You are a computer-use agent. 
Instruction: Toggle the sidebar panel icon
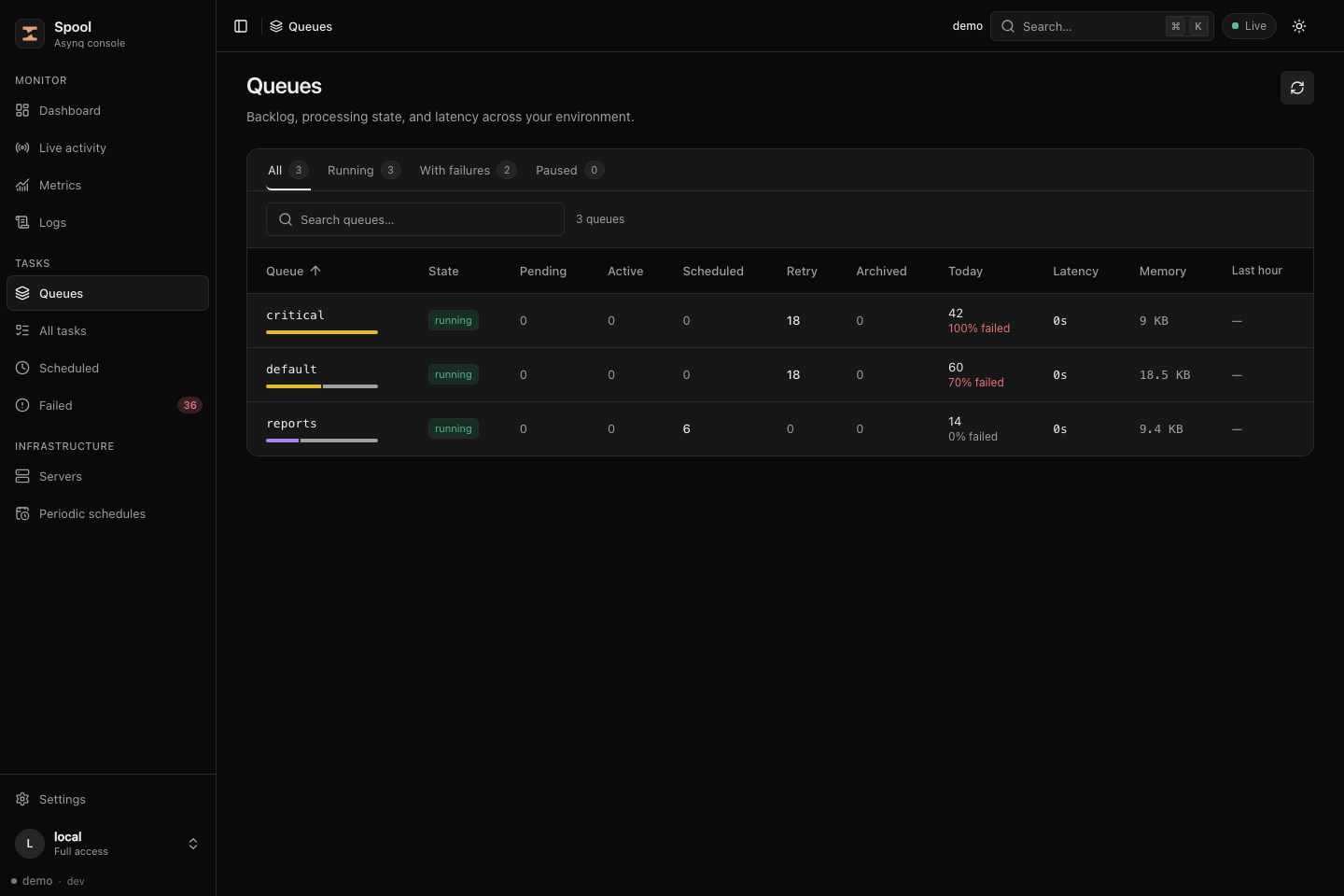(241, 26)
